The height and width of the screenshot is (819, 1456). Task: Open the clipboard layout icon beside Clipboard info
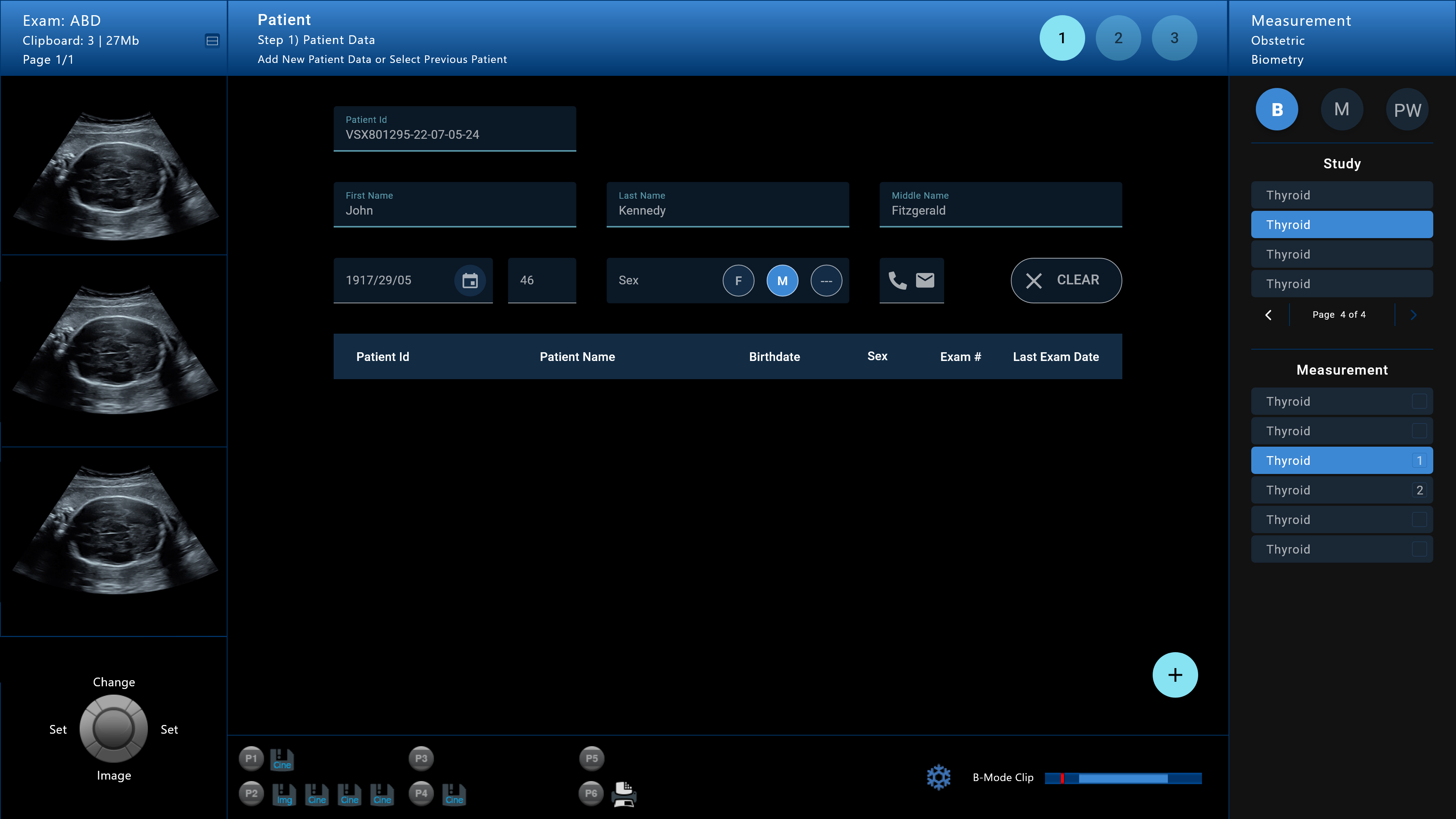212,41
